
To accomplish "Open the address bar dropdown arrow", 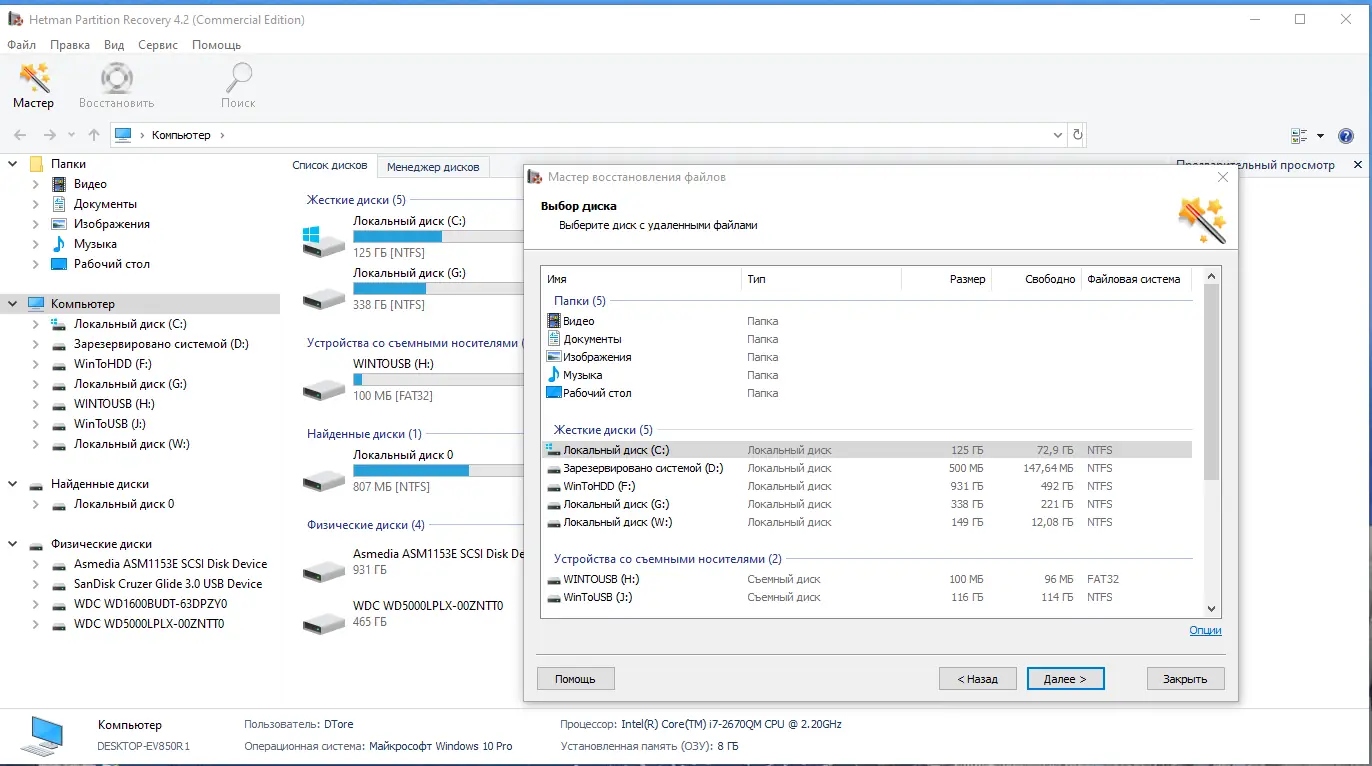I will 1059,135.
